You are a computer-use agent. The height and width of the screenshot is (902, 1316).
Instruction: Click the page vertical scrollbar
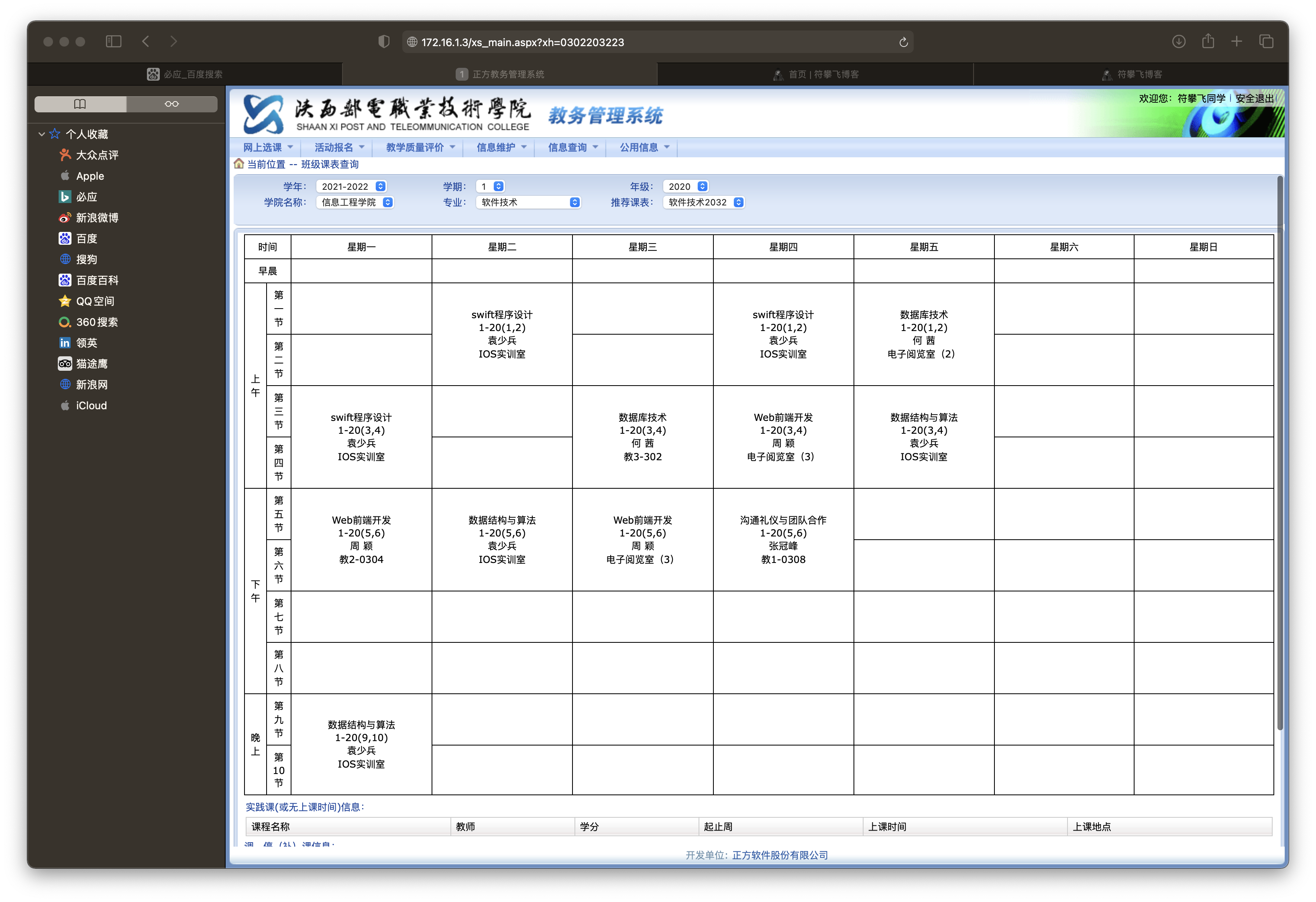1280,453
